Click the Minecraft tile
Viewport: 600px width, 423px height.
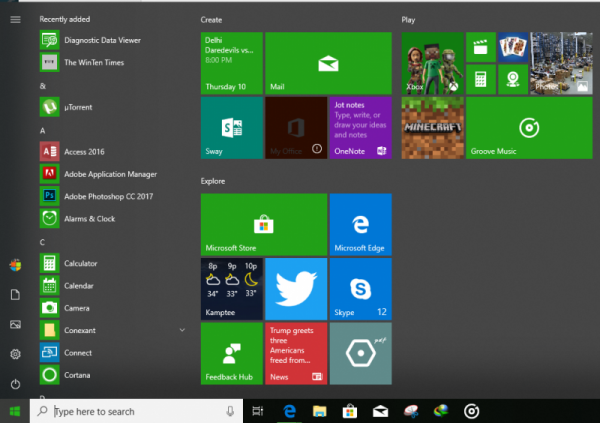432,129
